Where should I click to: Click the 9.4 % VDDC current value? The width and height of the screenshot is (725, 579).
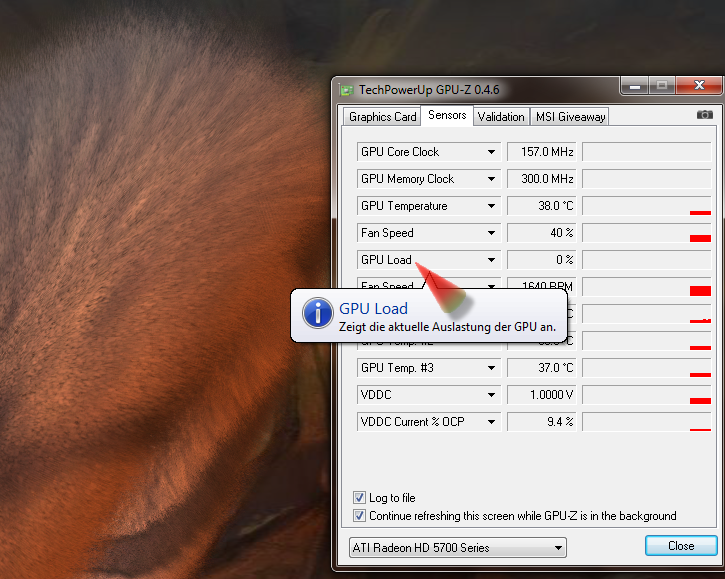[541, 422]
